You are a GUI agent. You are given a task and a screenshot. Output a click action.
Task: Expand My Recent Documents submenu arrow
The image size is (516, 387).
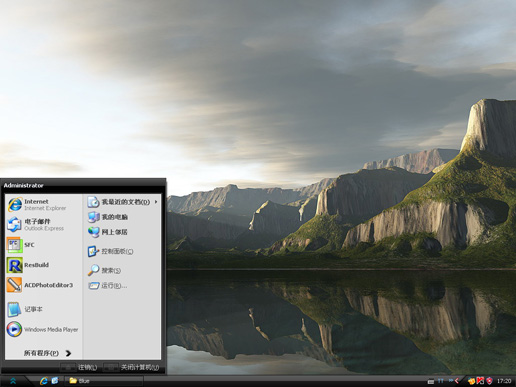pos(156,202)
